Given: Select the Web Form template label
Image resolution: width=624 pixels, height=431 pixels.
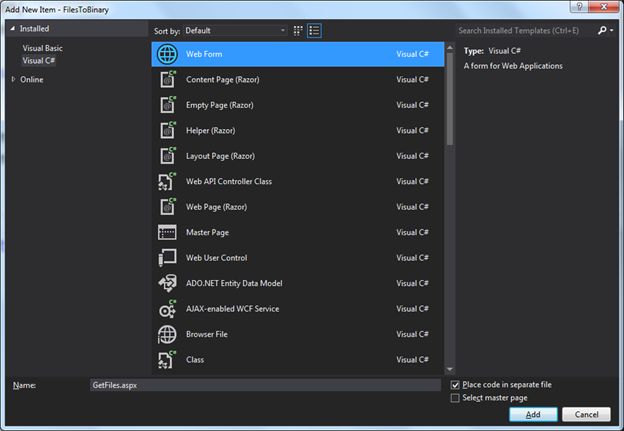Looking at the screenshot, I should [x=204, y=54].
